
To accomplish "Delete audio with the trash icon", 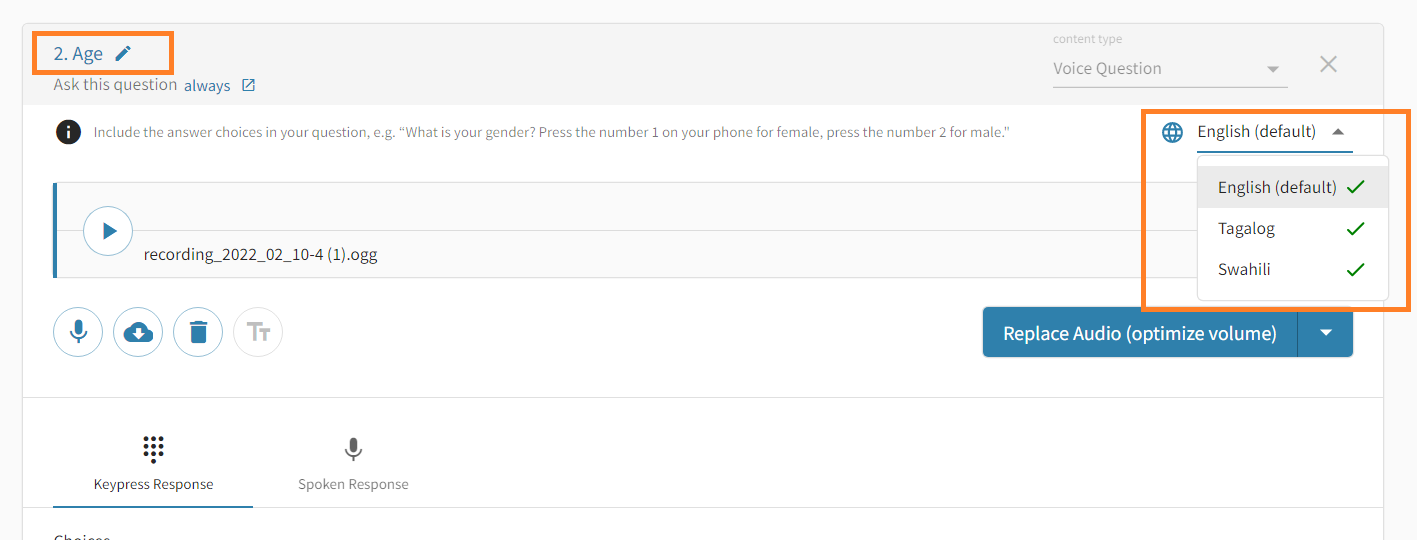I will (x=198, y=332).
